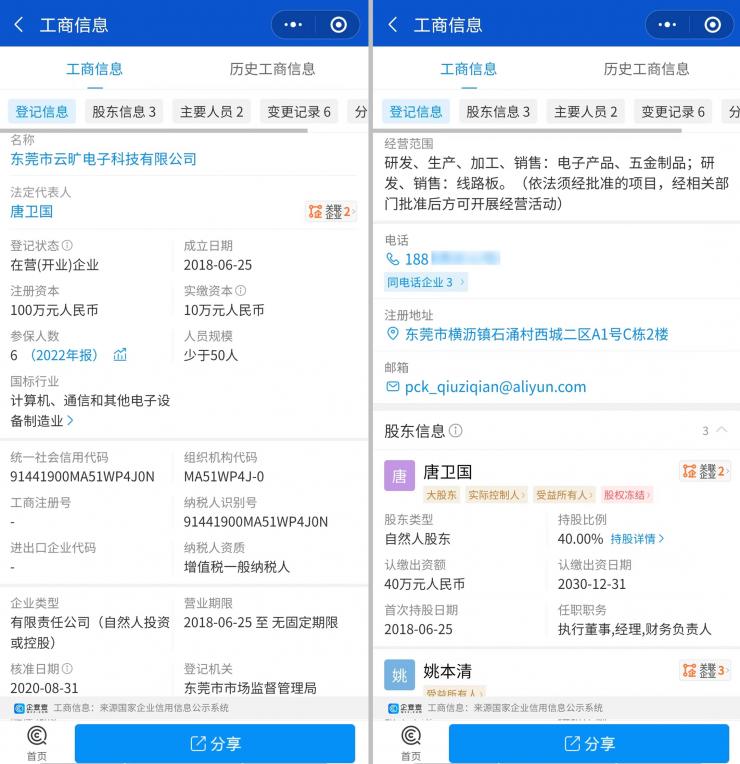
Task: Tap the back arrow in left panel header
Action: (19, 25)
